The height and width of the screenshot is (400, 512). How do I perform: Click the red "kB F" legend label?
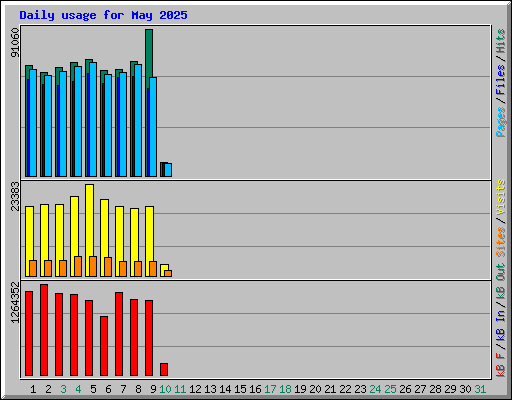501,365
